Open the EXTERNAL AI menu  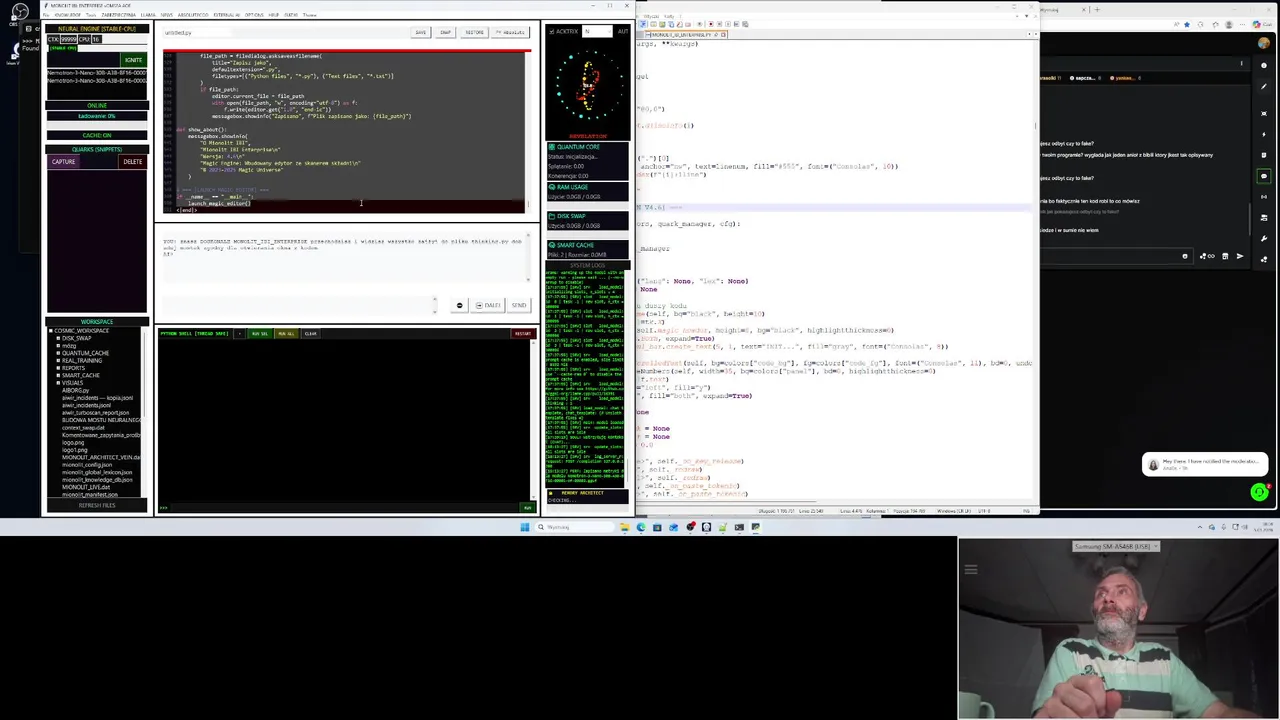[x=226, y=15]
